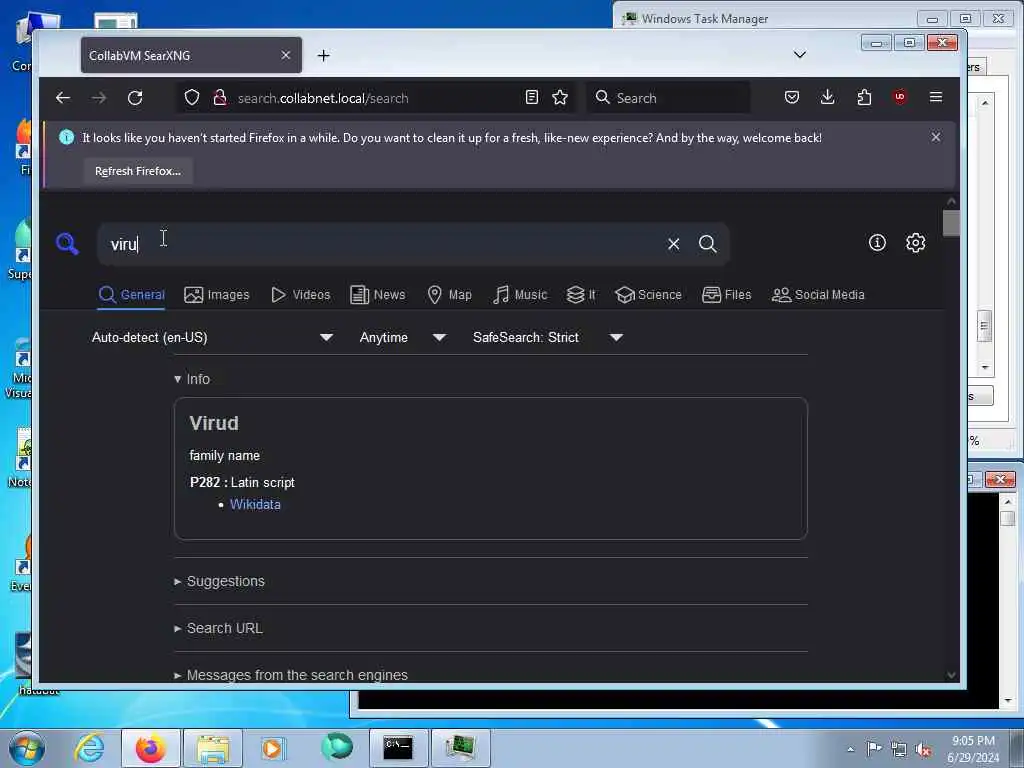Expand the Search URL section
The image size is (1024, 768).
(x=218, y=628)
